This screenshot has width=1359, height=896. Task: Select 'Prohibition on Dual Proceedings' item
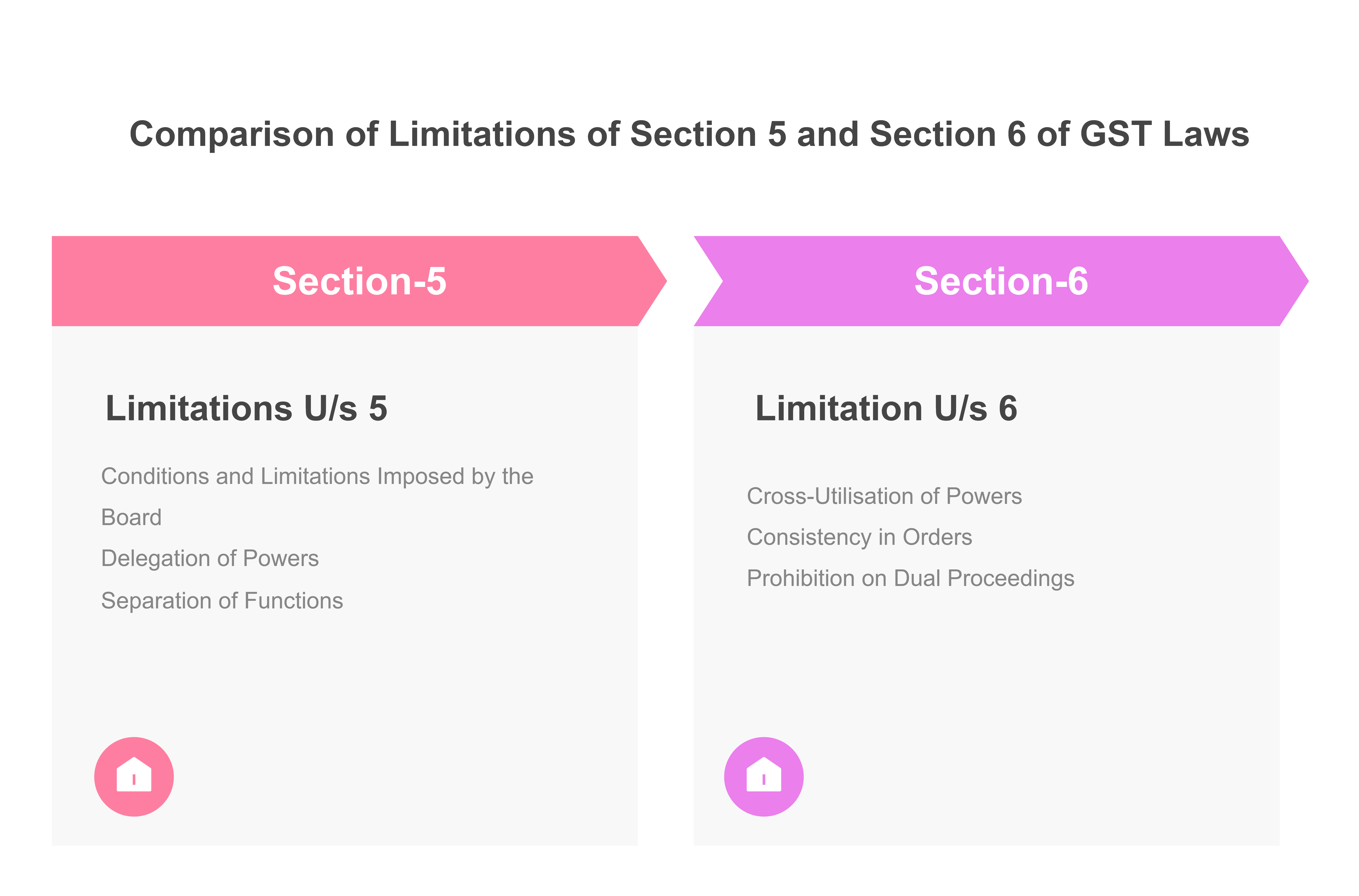(x=910, y=578)
